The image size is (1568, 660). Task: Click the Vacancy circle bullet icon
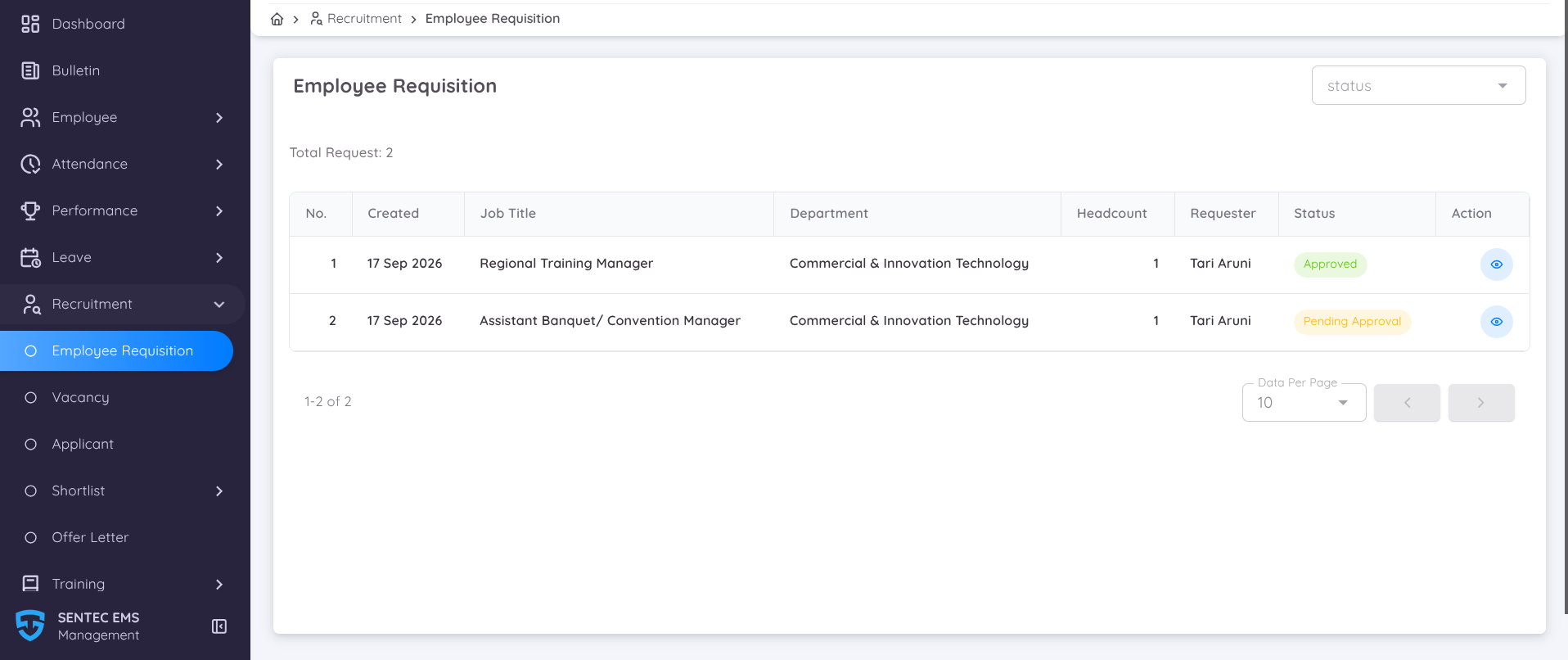pyautogui.click(x=30, y=397)
